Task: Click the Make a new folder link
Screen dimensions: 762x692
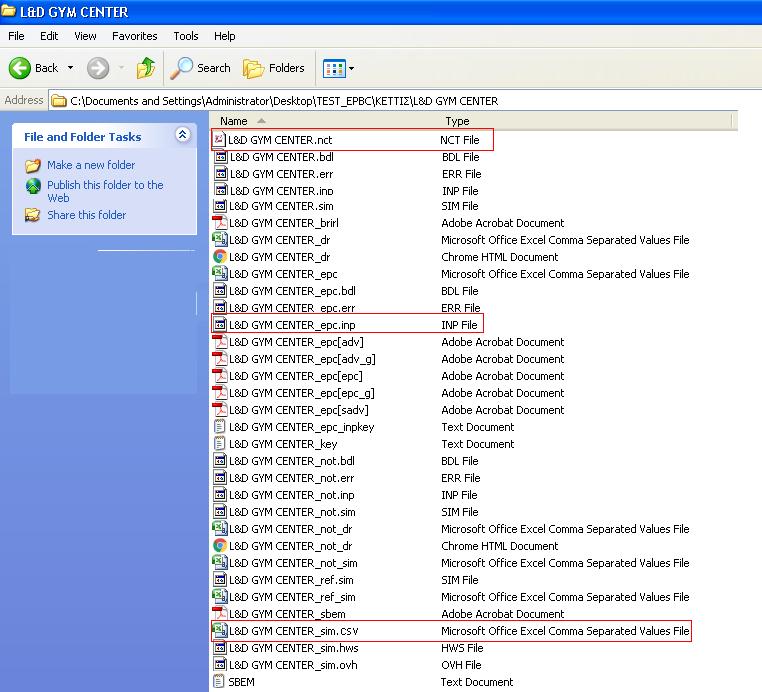Action: click(91, 165)
